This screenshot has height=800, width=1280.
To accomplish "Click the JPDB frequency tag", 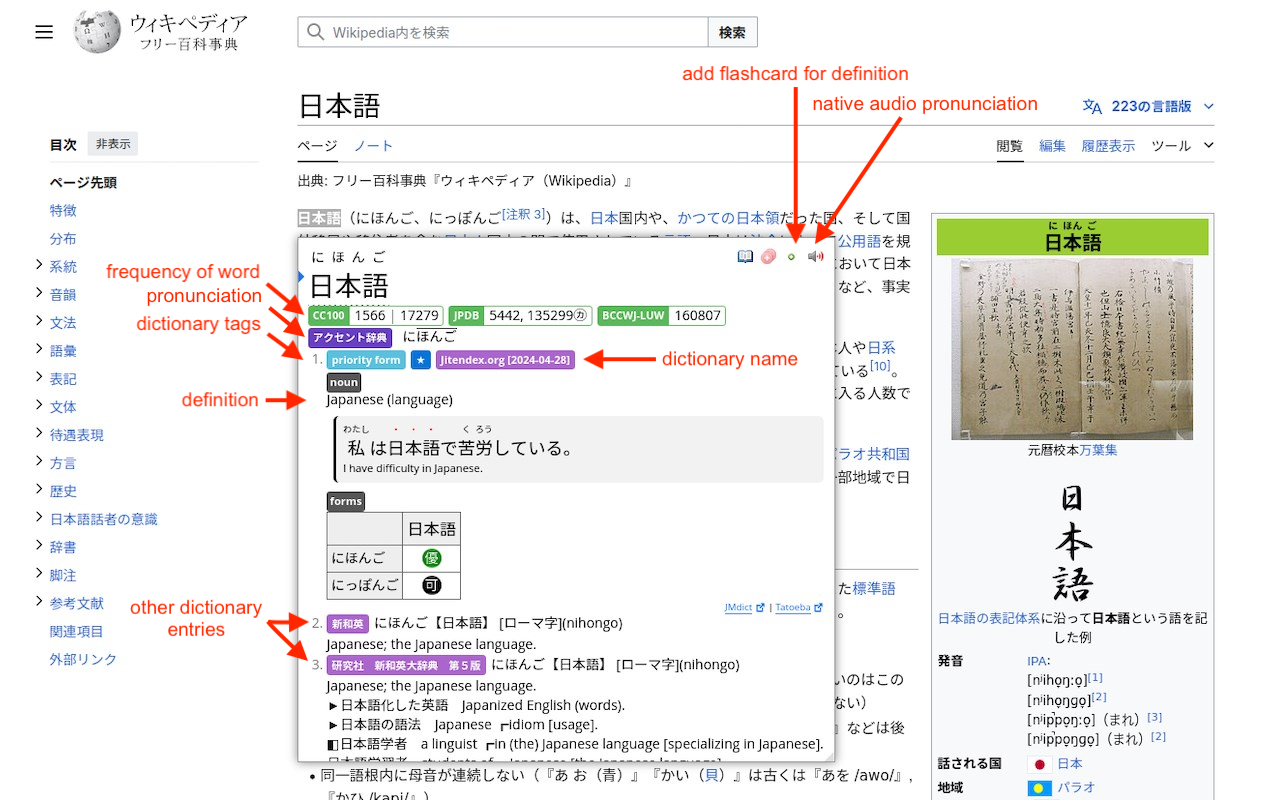I will point(466,315).
